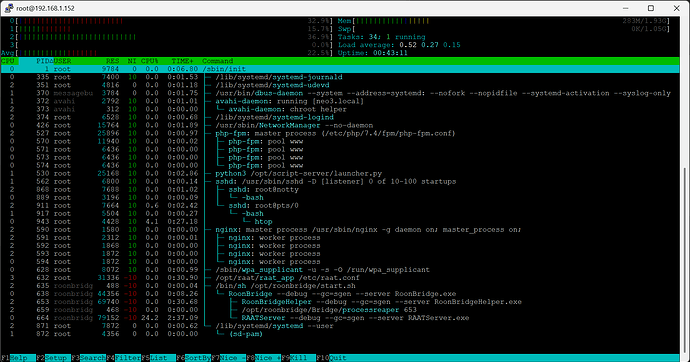Click the F8 Nice + button
690x362 pixels.
[x=264, y=358]
